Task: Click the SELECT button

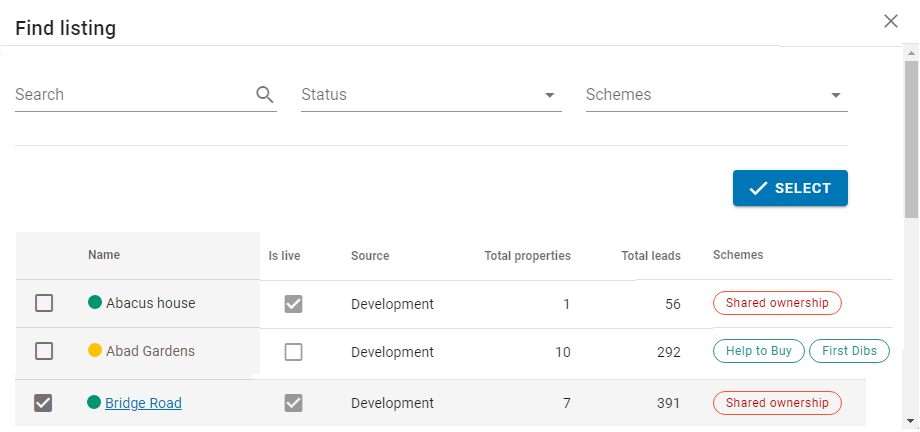Action: (x=790, y=188)
